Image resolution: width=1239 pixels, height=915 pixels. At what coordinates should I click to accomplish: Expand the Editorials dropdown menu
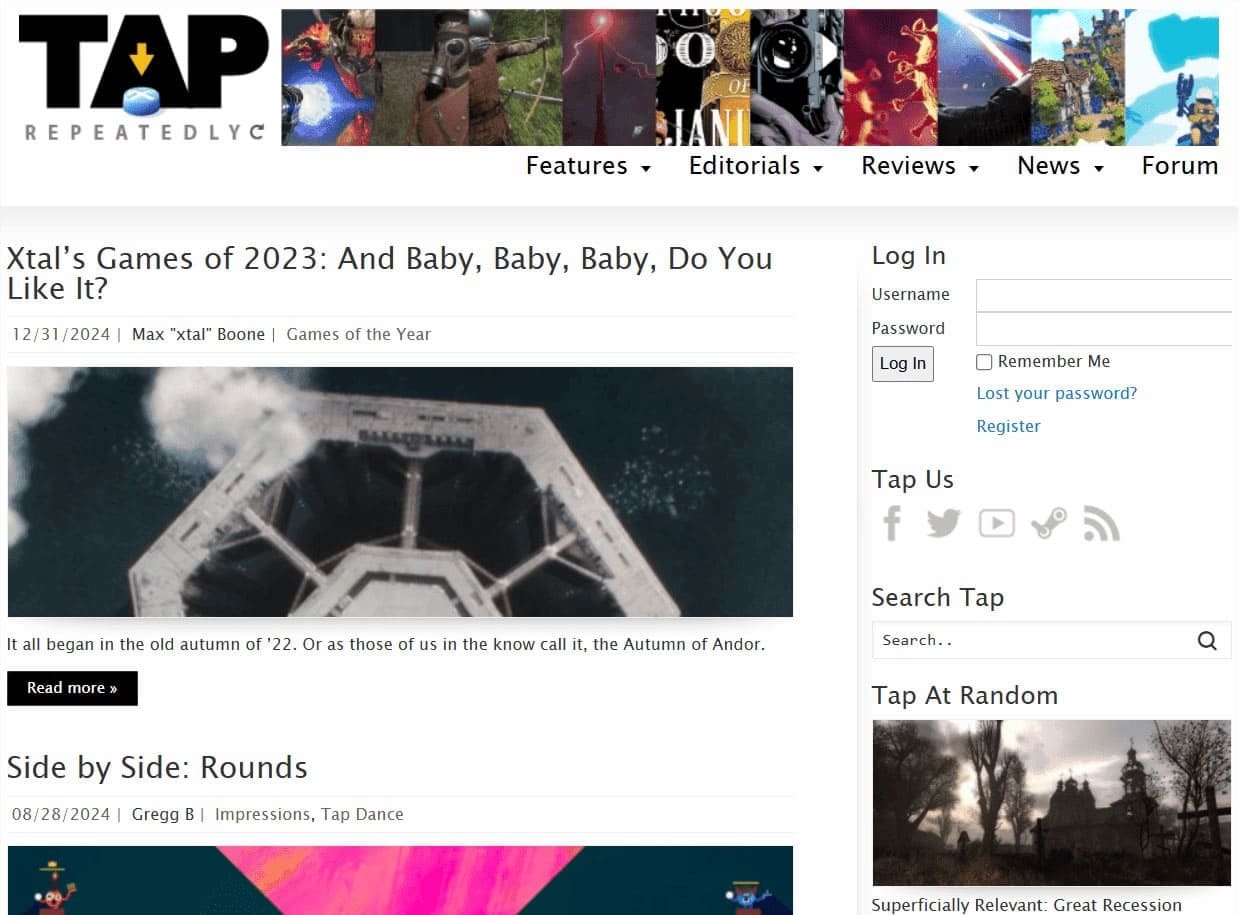[756, 166]
